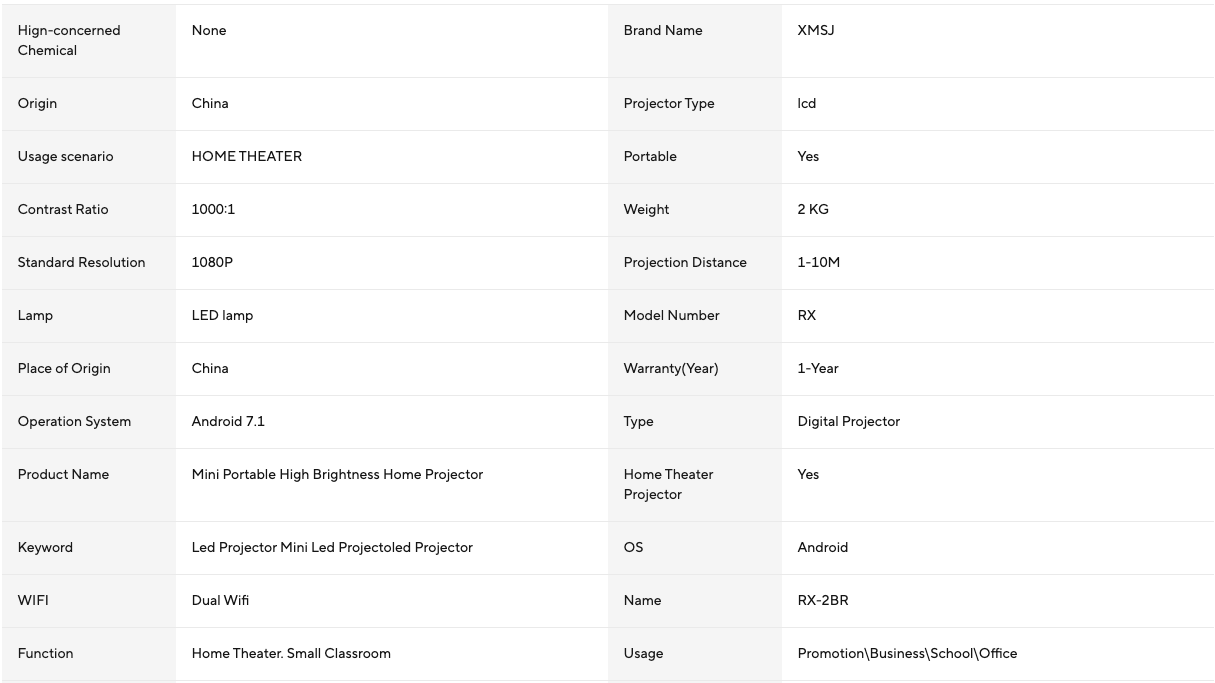Click the Weight value 2 KG

coord(813,209)
